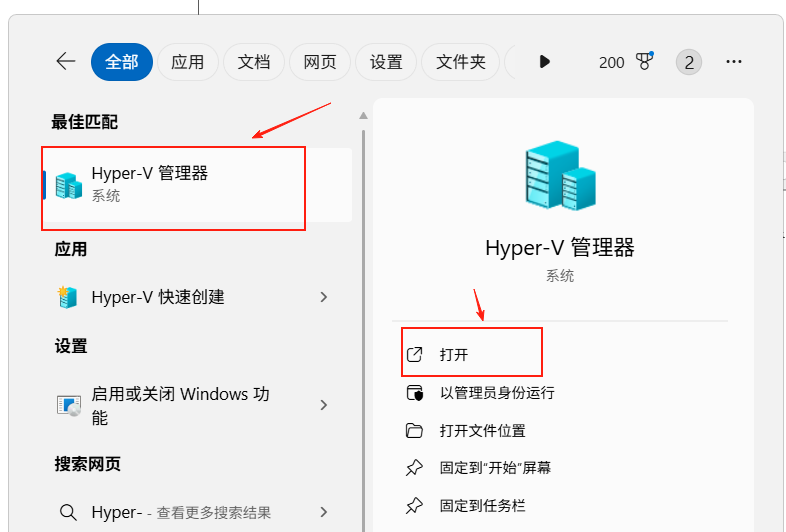
Task: Switch to the 文档 filter tab
Action: pyautogui.click(x=254, y=62)
